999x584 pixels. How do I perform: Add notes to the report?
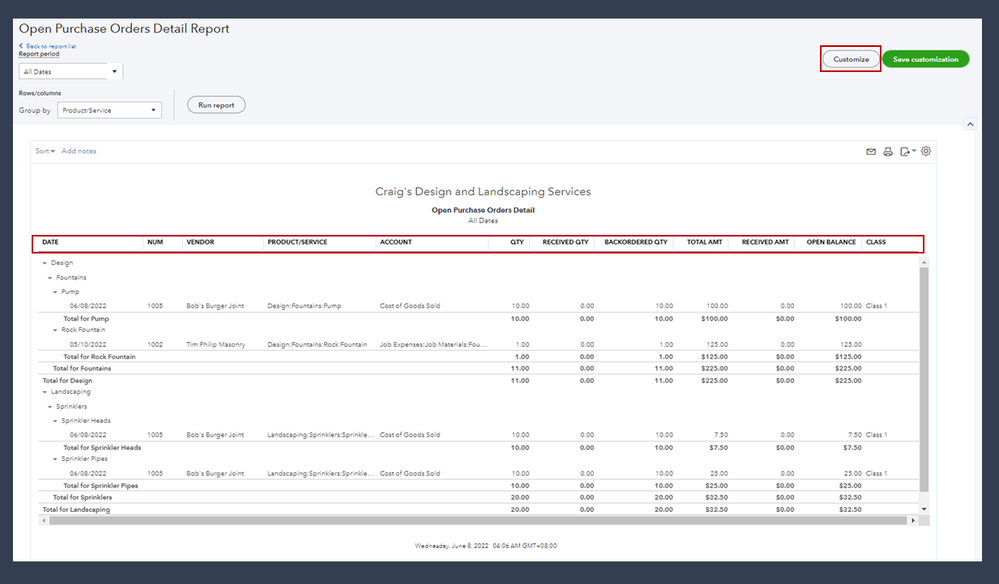(78, 151)
